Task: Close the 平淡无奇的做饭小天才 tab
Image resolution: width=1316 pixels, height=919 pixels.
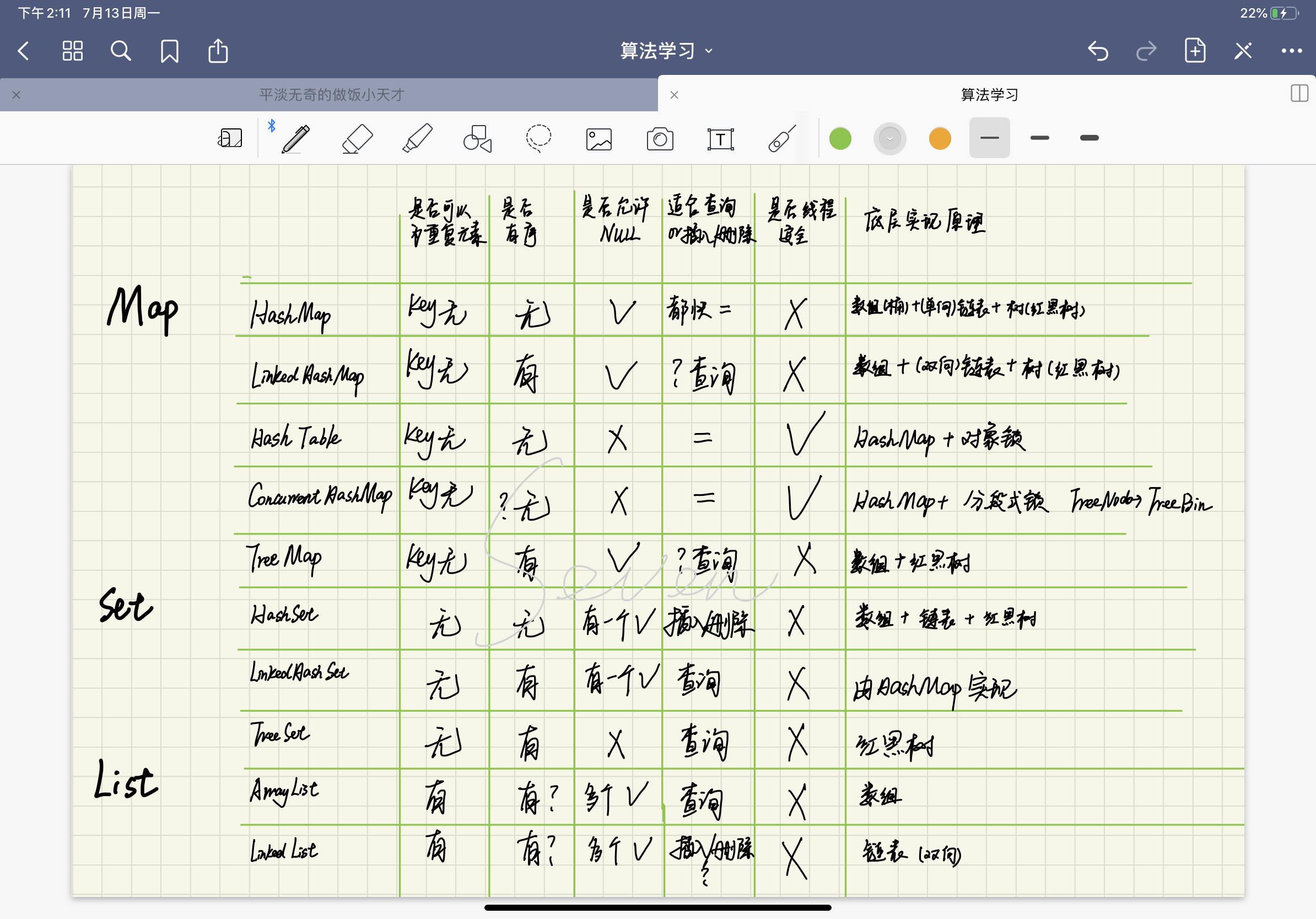Action: [x=17, y=95]
